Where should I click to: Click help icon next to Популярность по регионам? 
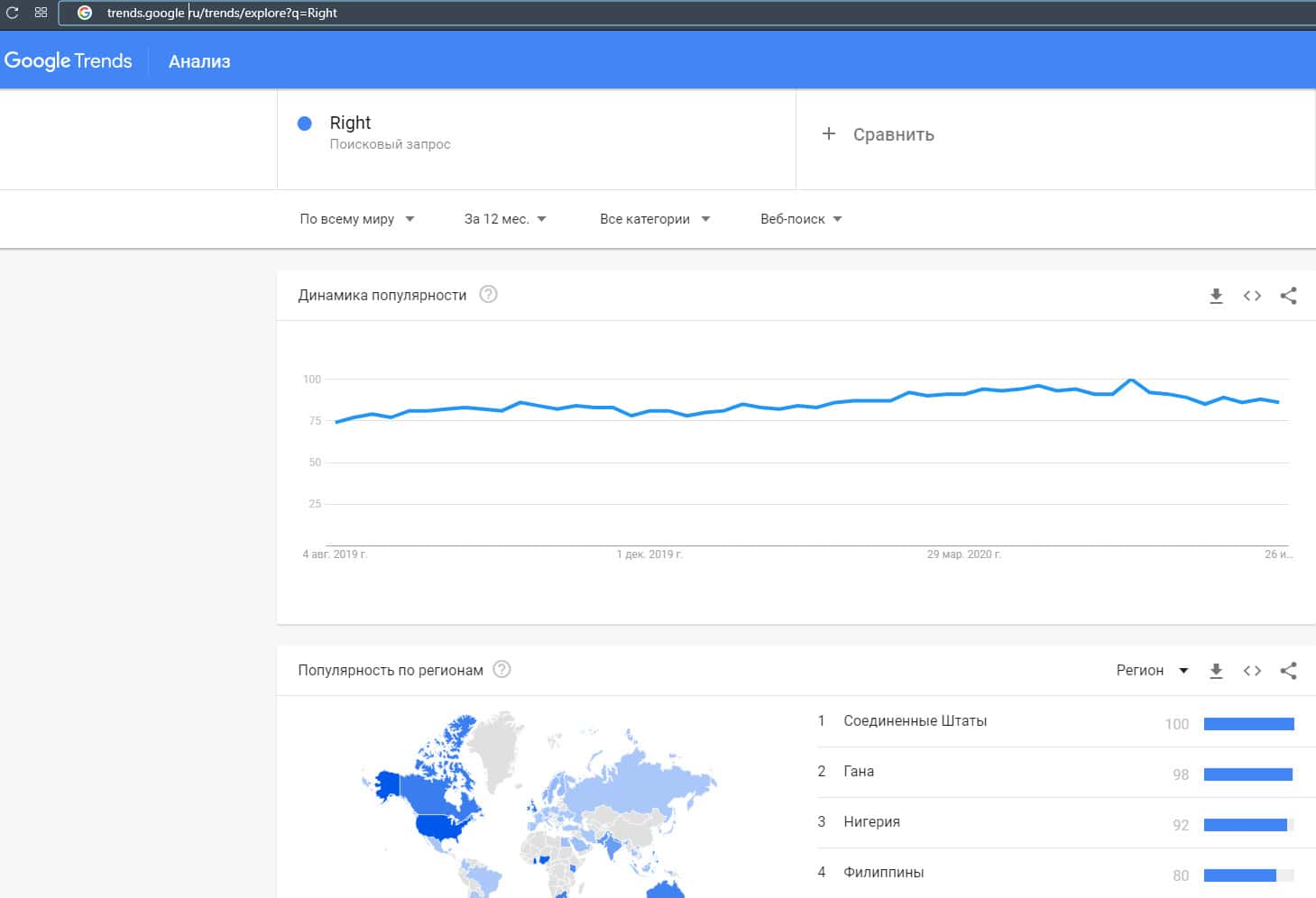pos(502,670)
